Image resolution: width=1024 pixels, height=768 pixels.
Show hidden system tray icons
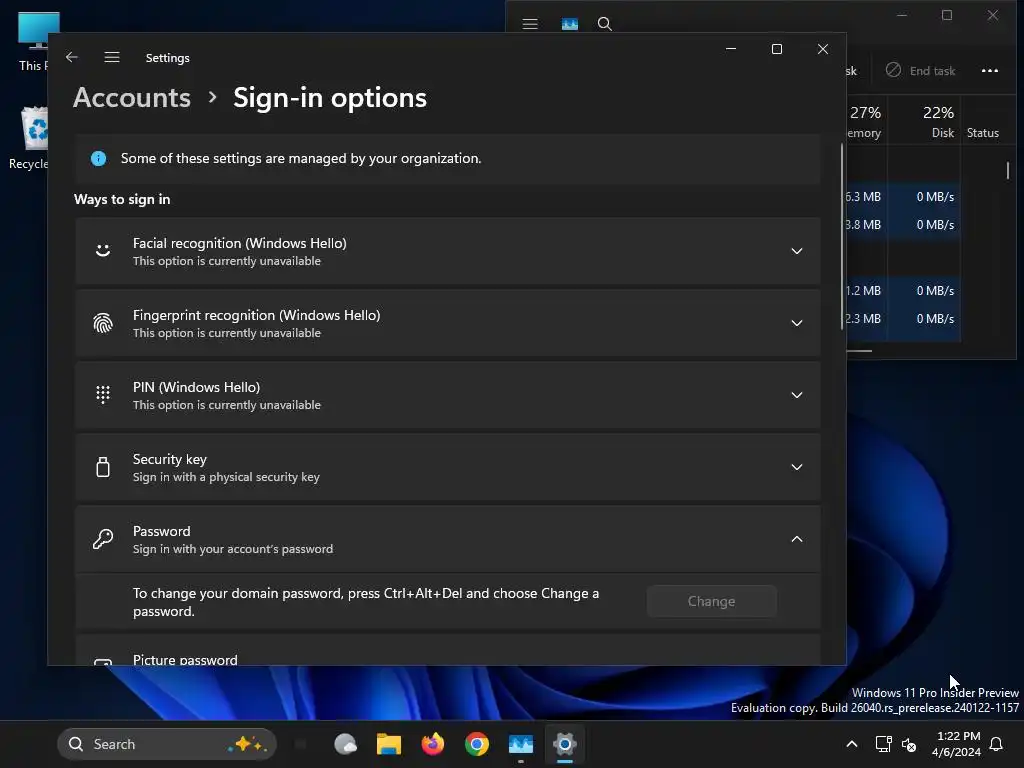click(x=852, y=744)
